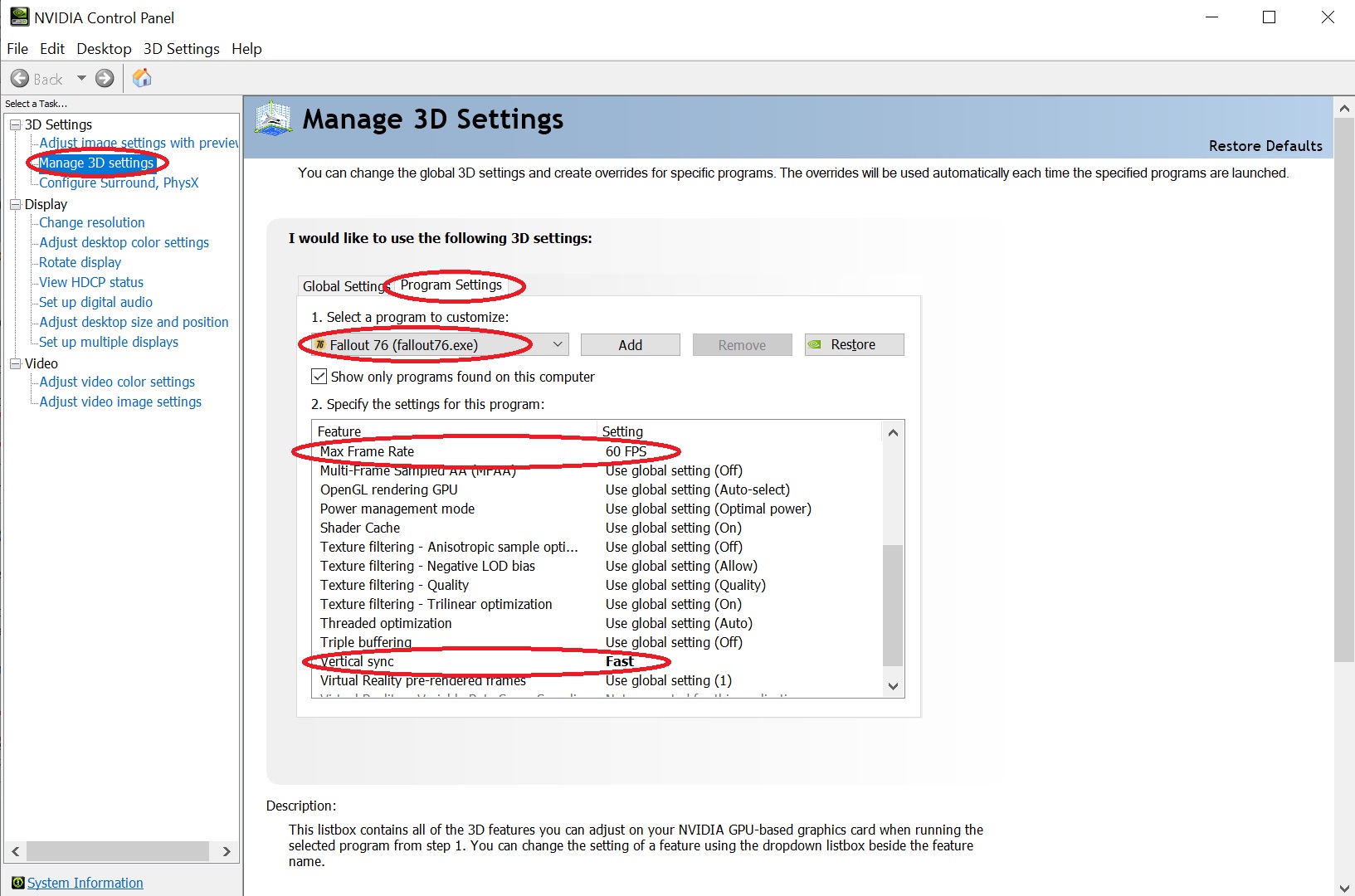Select the Power management mode row
The width and height of the screenshot is (1355, 896).
pos(597,509)
